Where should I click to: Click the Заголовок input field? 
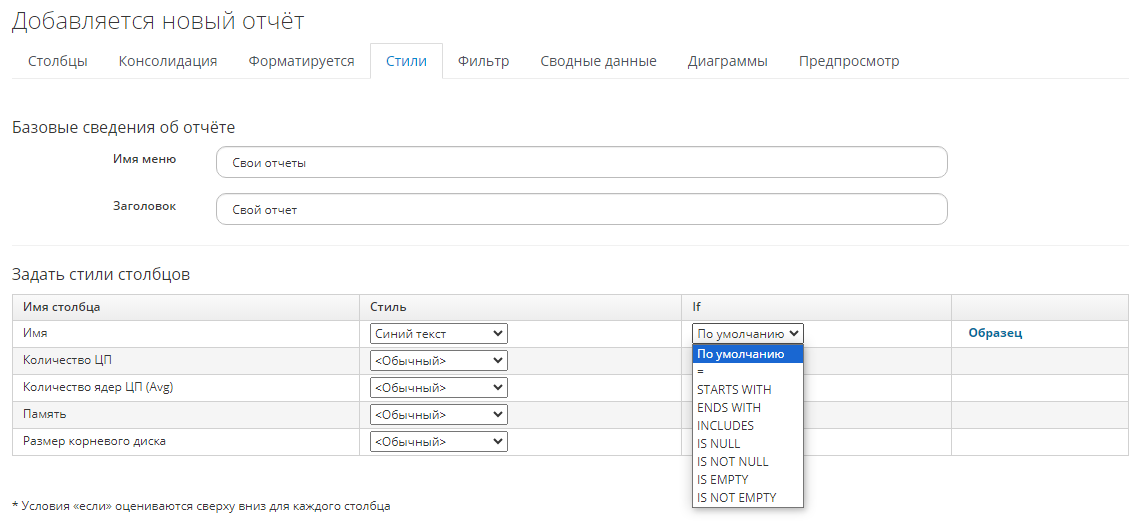coord(581,210)
